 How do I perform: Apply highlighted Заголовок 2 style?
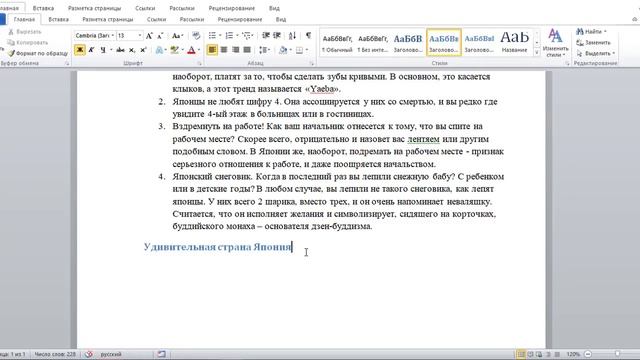pyautogui.click(x=444, y=42)
